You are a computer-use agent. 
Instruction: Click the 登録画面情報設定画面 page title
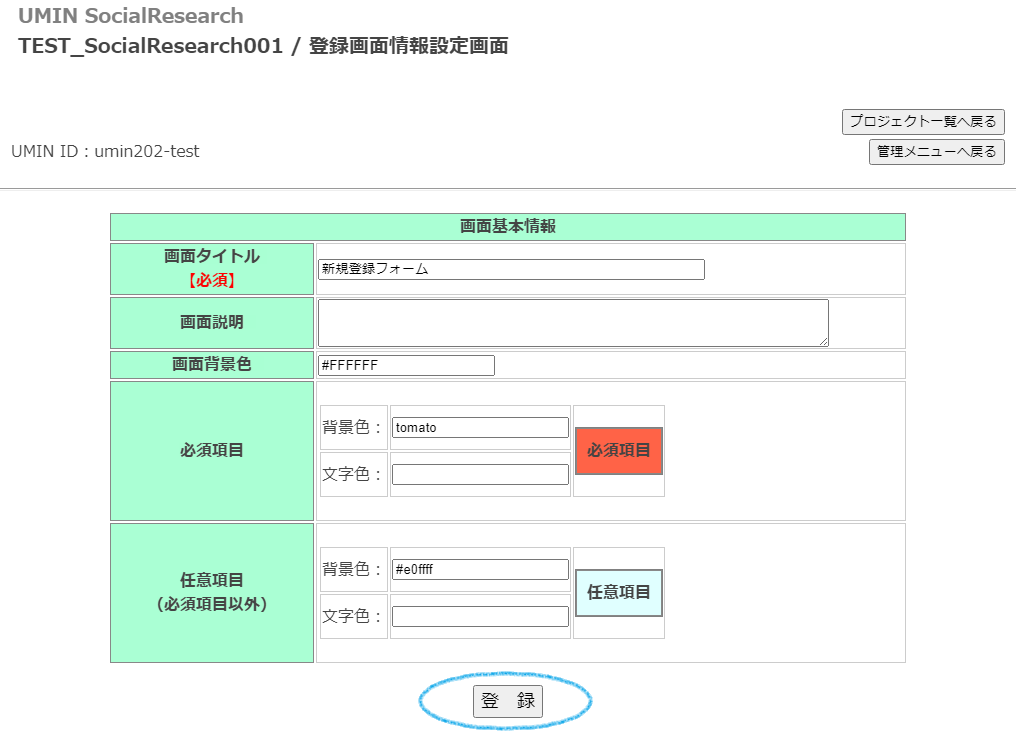pyautogui.click(x=408, y=46)
